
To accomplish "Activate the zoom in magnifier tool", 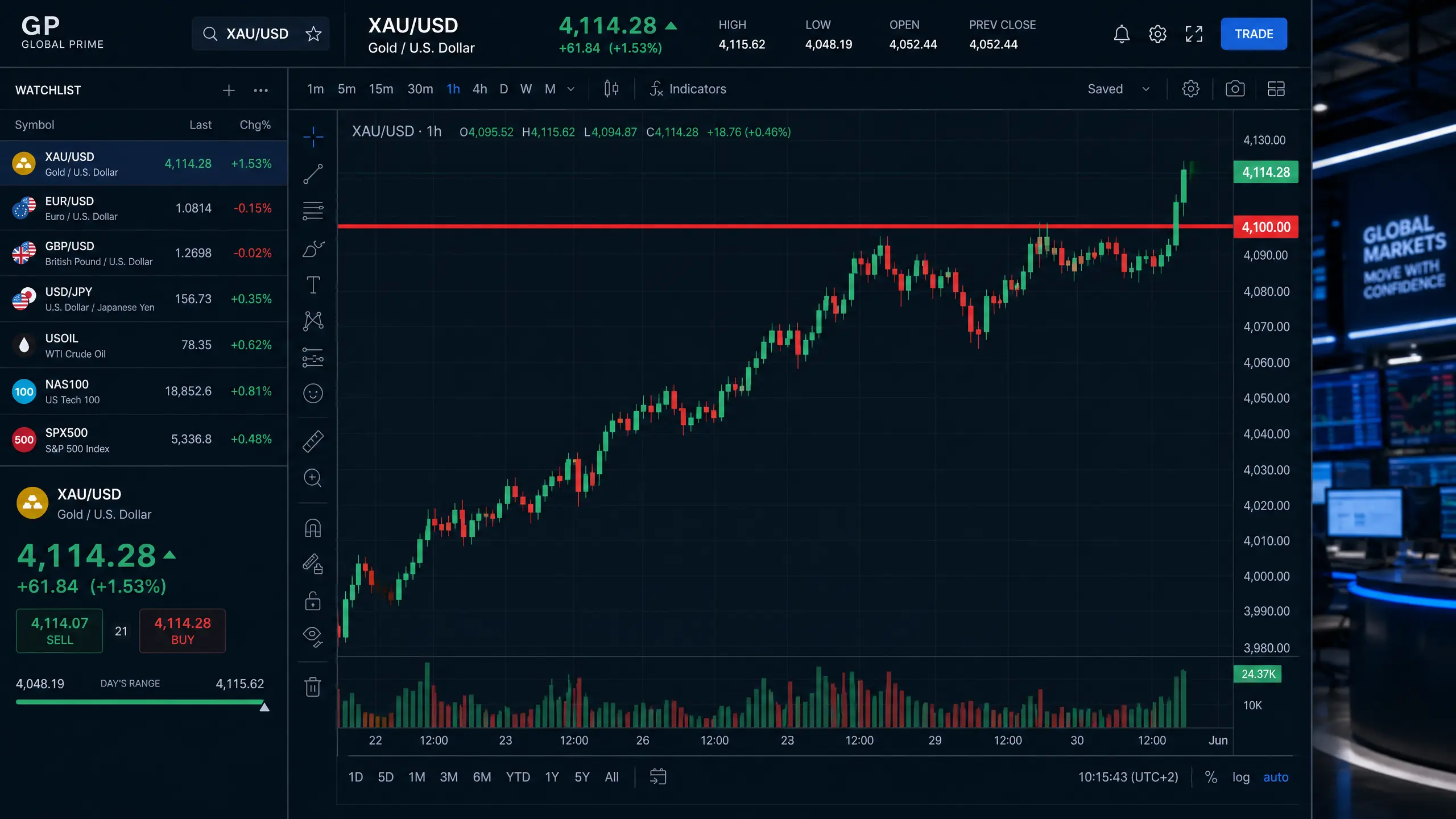I will (313, 478).
